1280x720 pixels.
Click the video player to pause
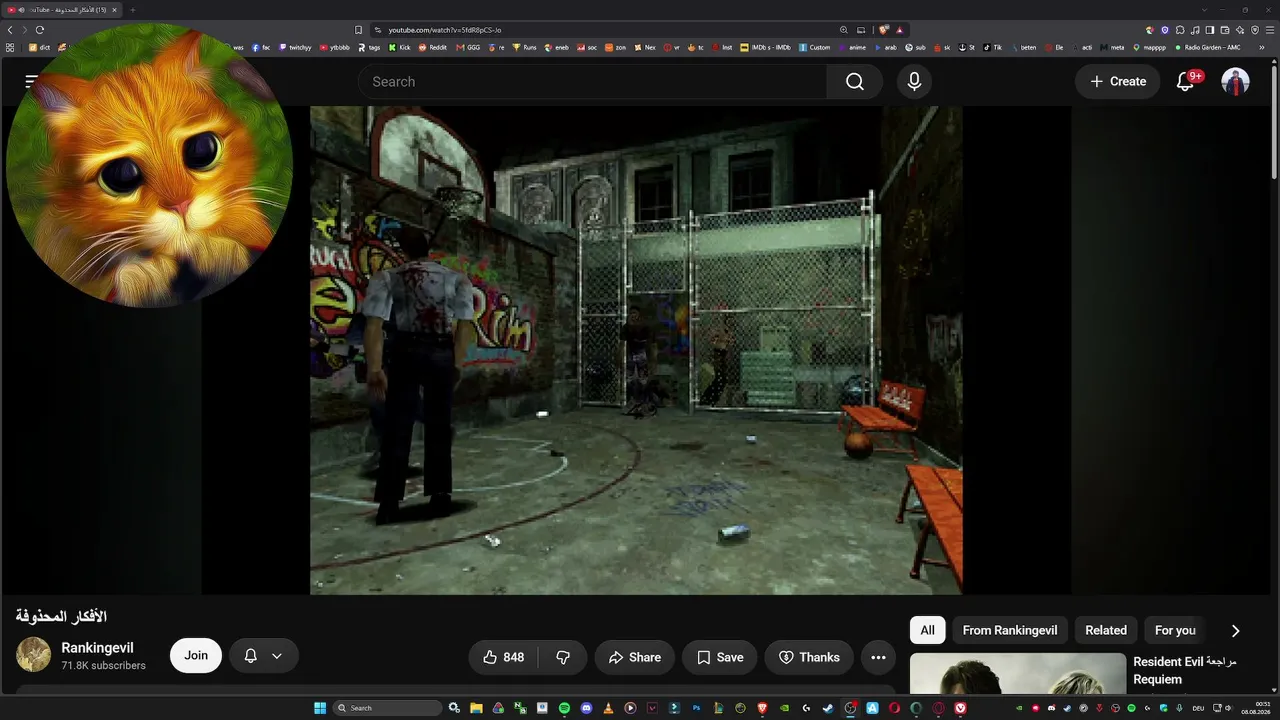tap(636, 350)
